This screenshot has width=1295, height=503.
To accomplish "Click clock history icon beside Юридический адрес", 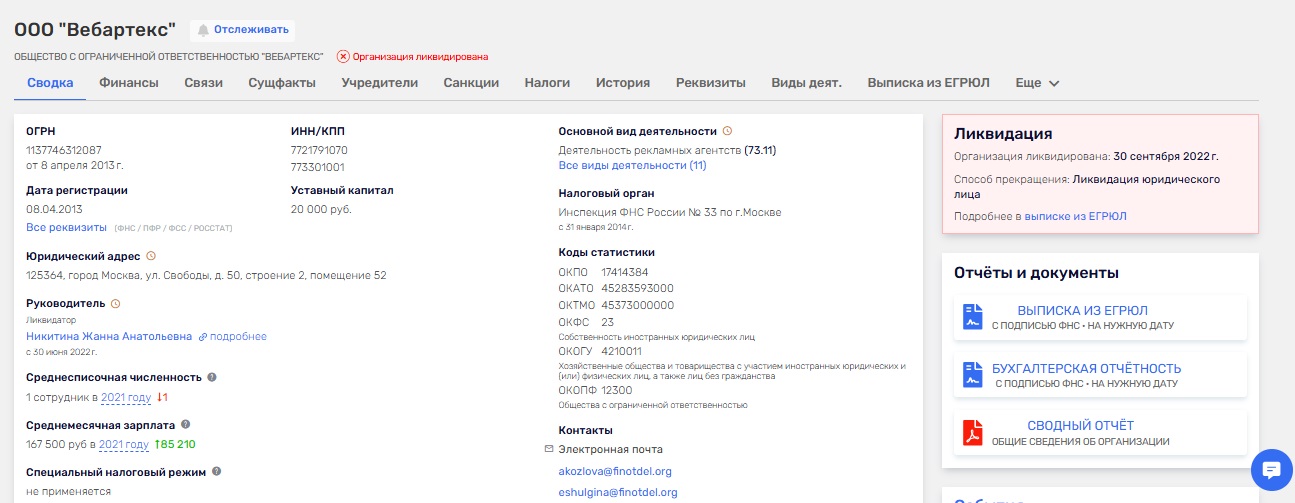I will (x=151, y=256).
